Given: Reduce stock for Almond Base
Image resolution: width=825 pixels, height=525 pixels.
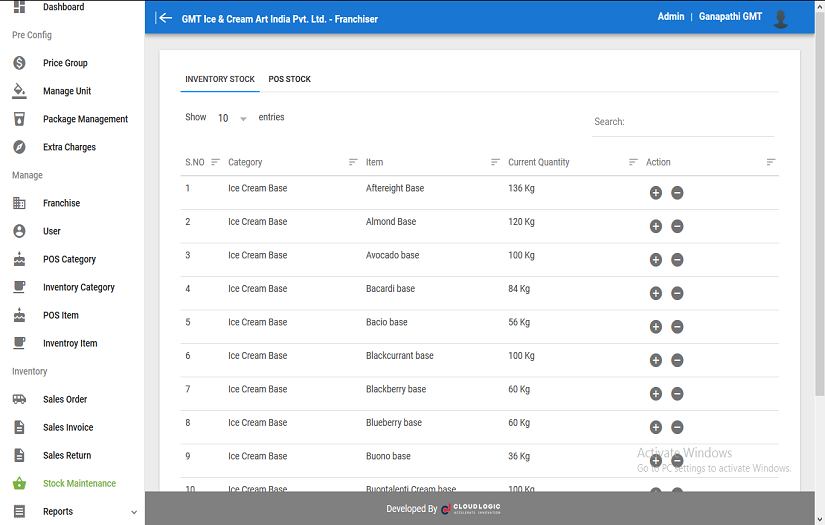Looking at the screenshot, I should [677, 227].
